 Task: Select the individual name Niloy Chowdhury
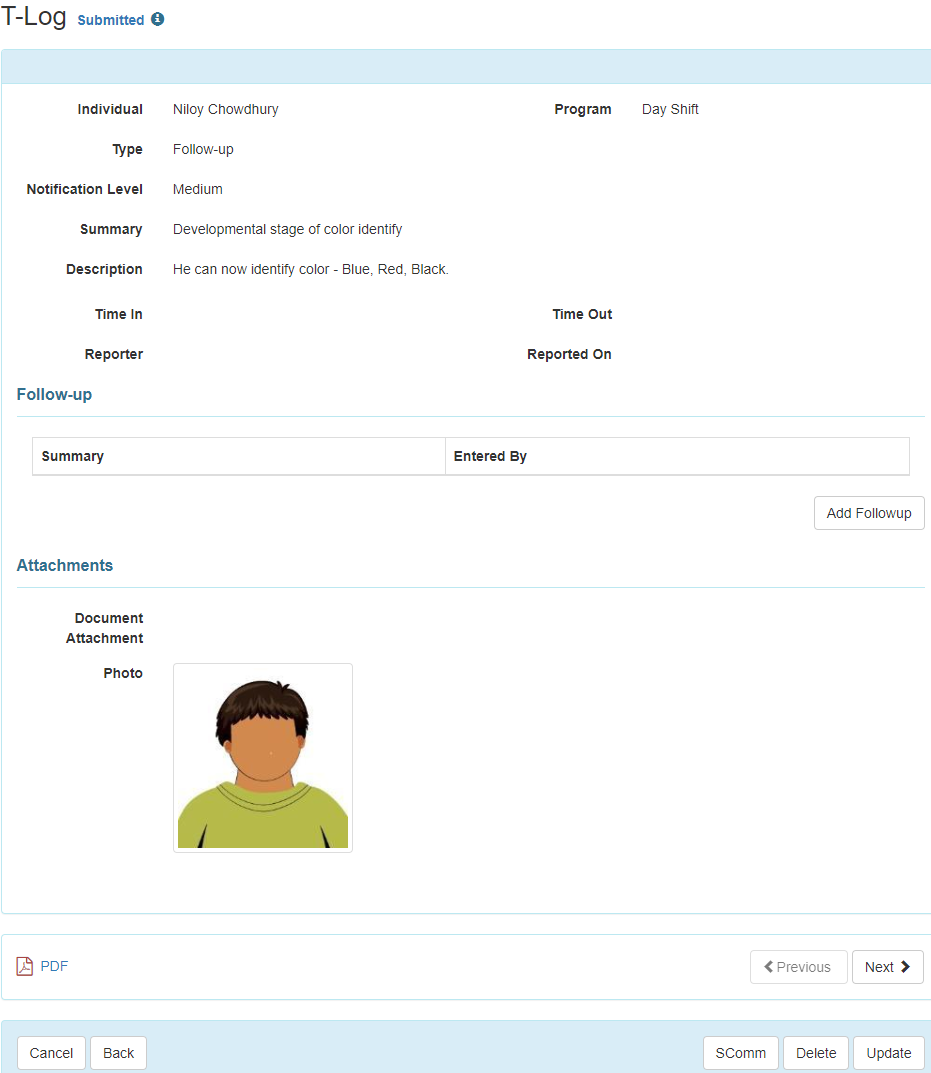click(x=225, y=109)
